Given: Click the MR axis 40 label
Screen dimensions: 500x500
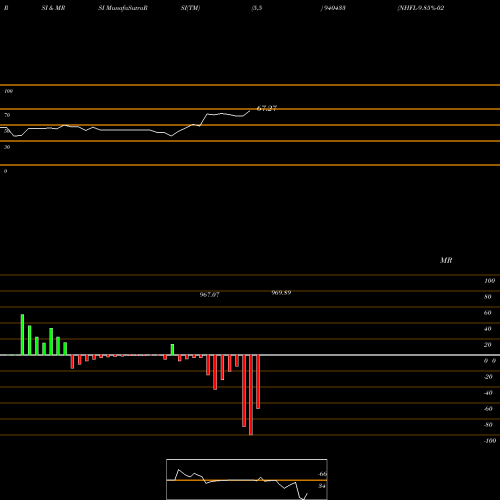Looking at the screenshot, I should click(x=488, y=329).
